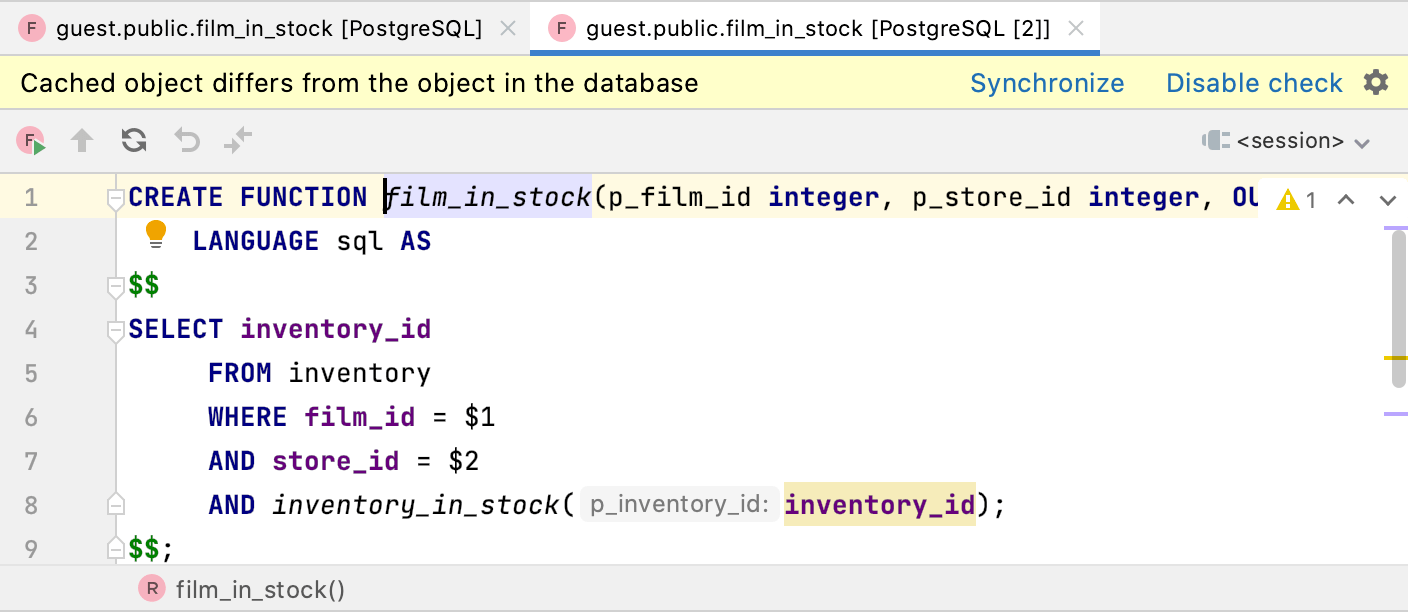Collapse the CREATE FUNCTION fold on line 1
The image size is (1408, 612).
pyautogui.click(x=115, y=197)
